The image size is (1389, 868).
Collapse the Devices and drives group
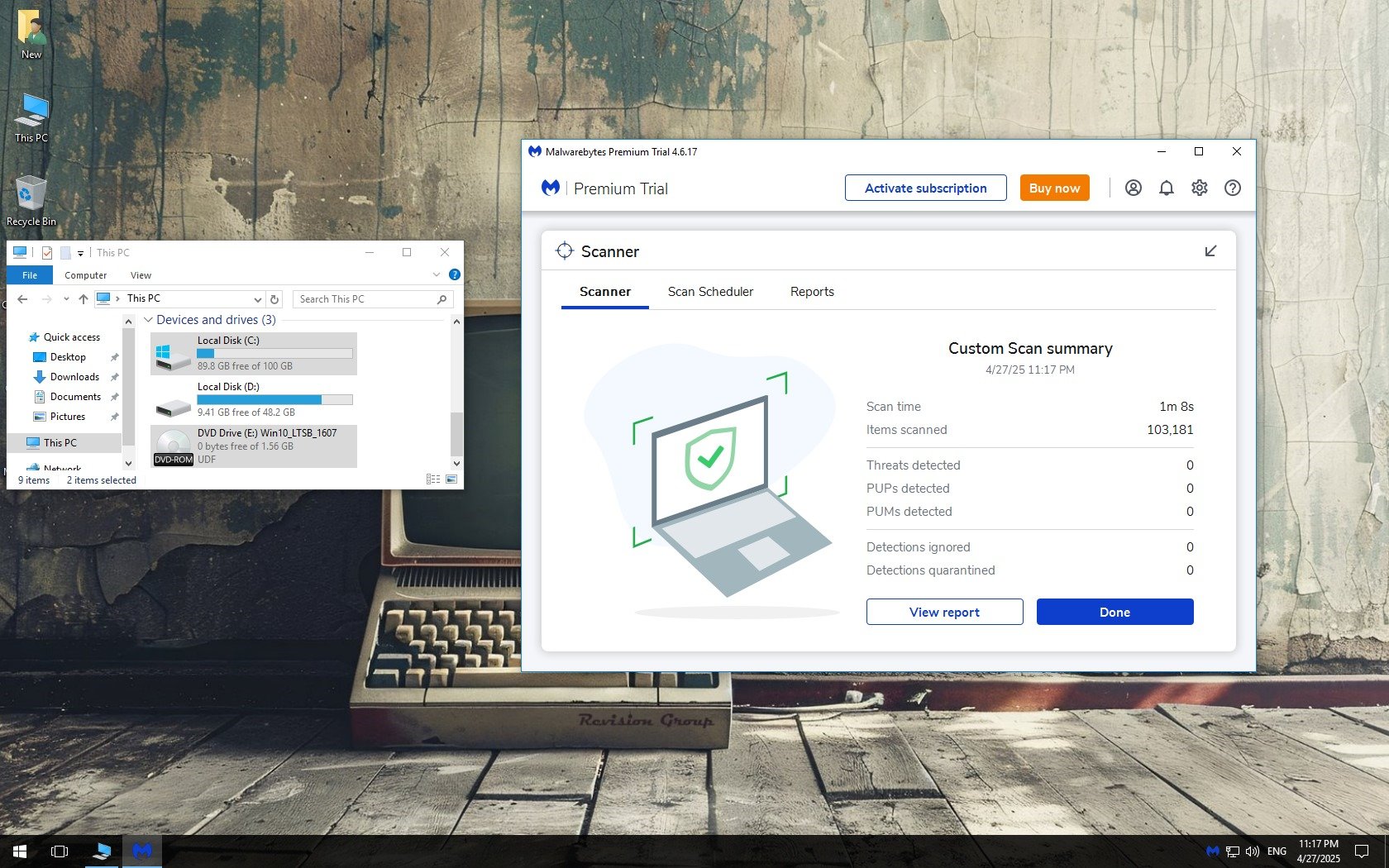pos(149,320)
